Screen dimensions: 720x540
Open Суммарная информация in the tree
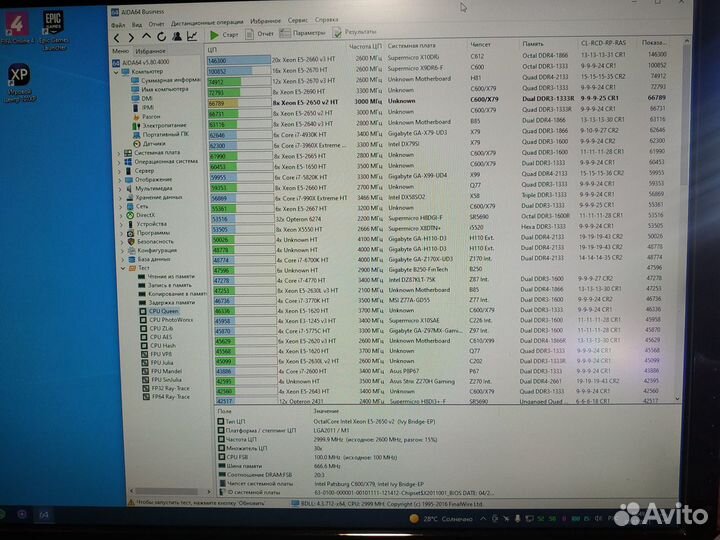[166, 80]
